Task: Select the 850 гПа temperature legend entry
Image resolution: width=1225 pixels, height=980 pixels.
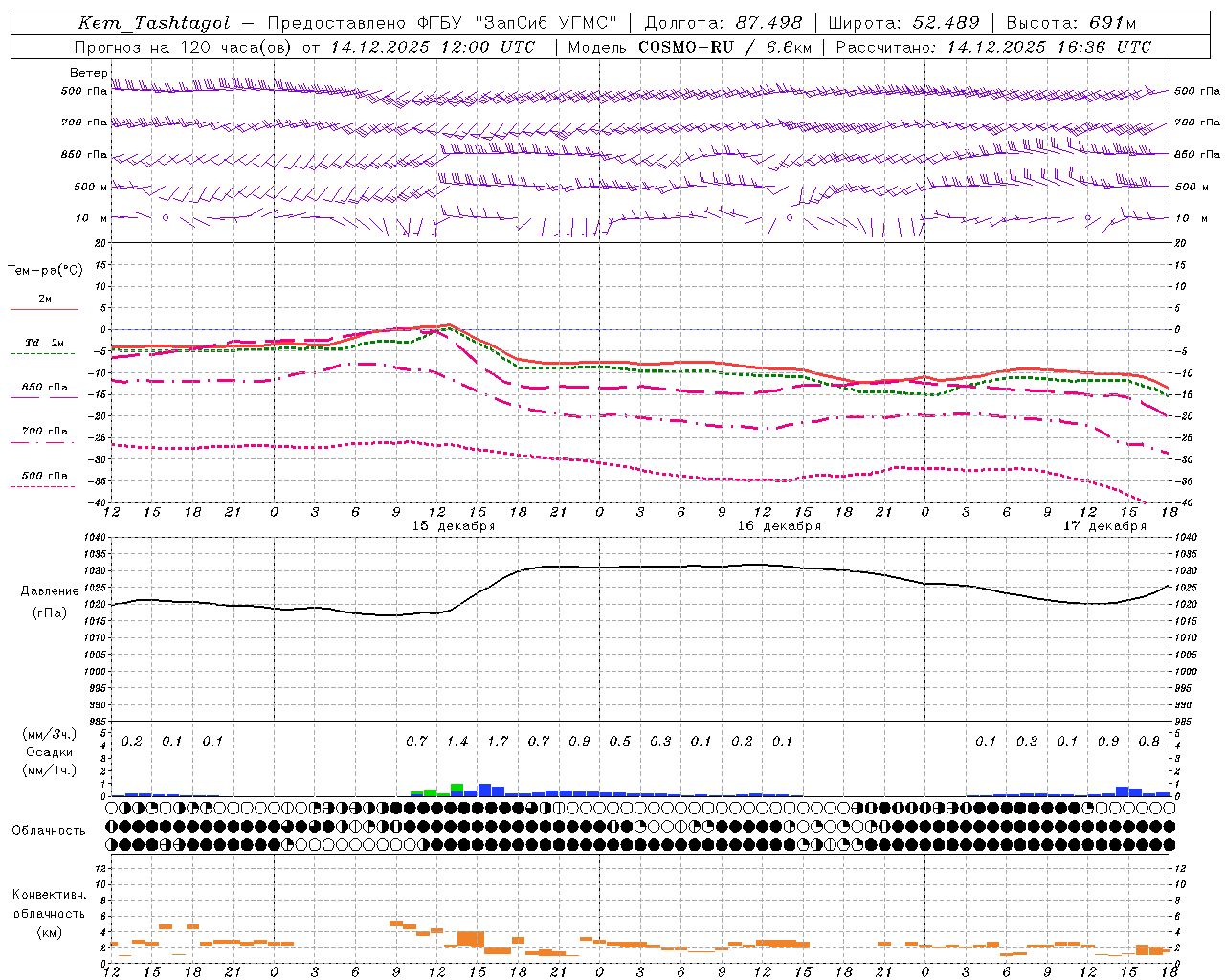Action: [x=44, y=388]
